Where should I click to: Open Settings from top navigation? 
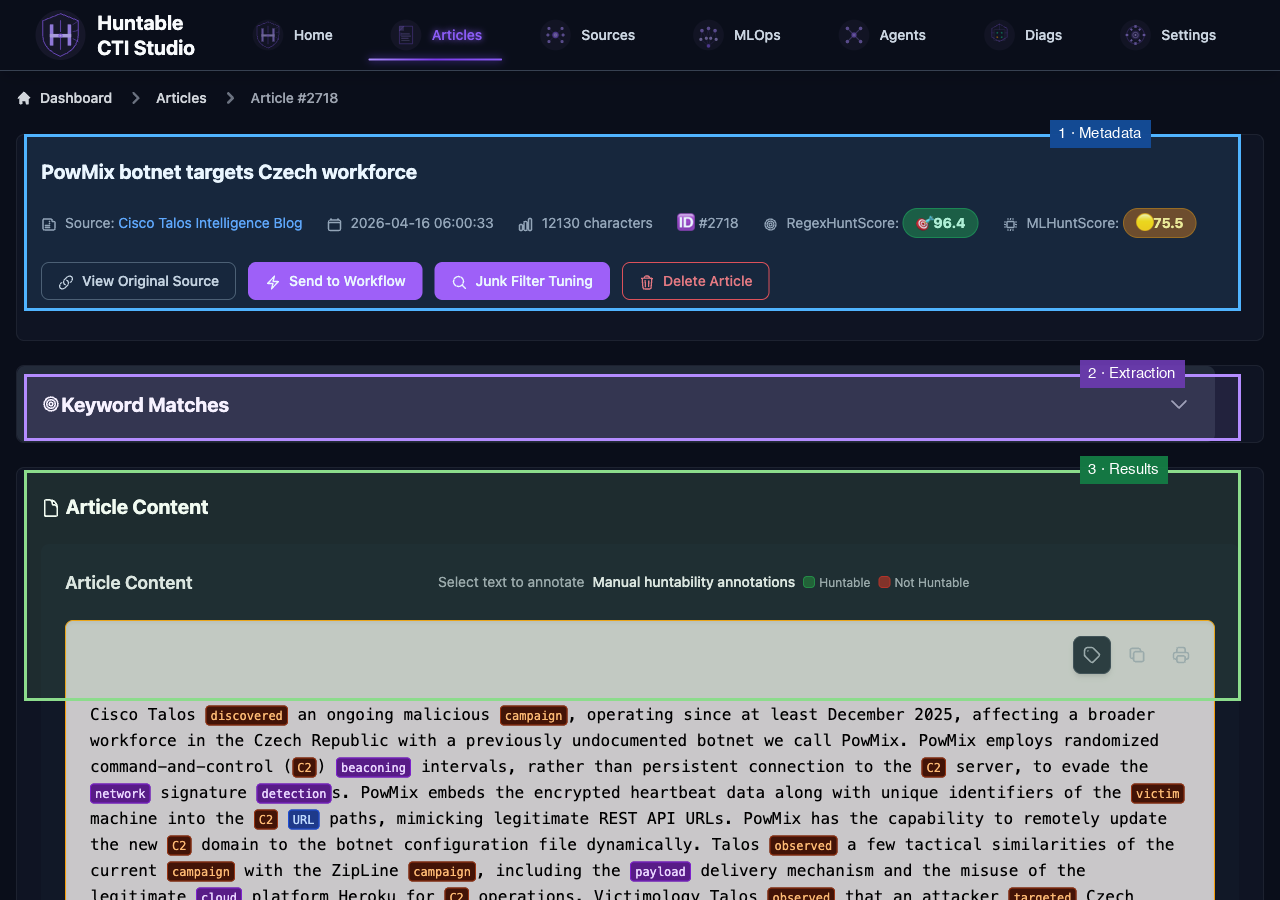pyautogui.click(x=1169, y=35)
